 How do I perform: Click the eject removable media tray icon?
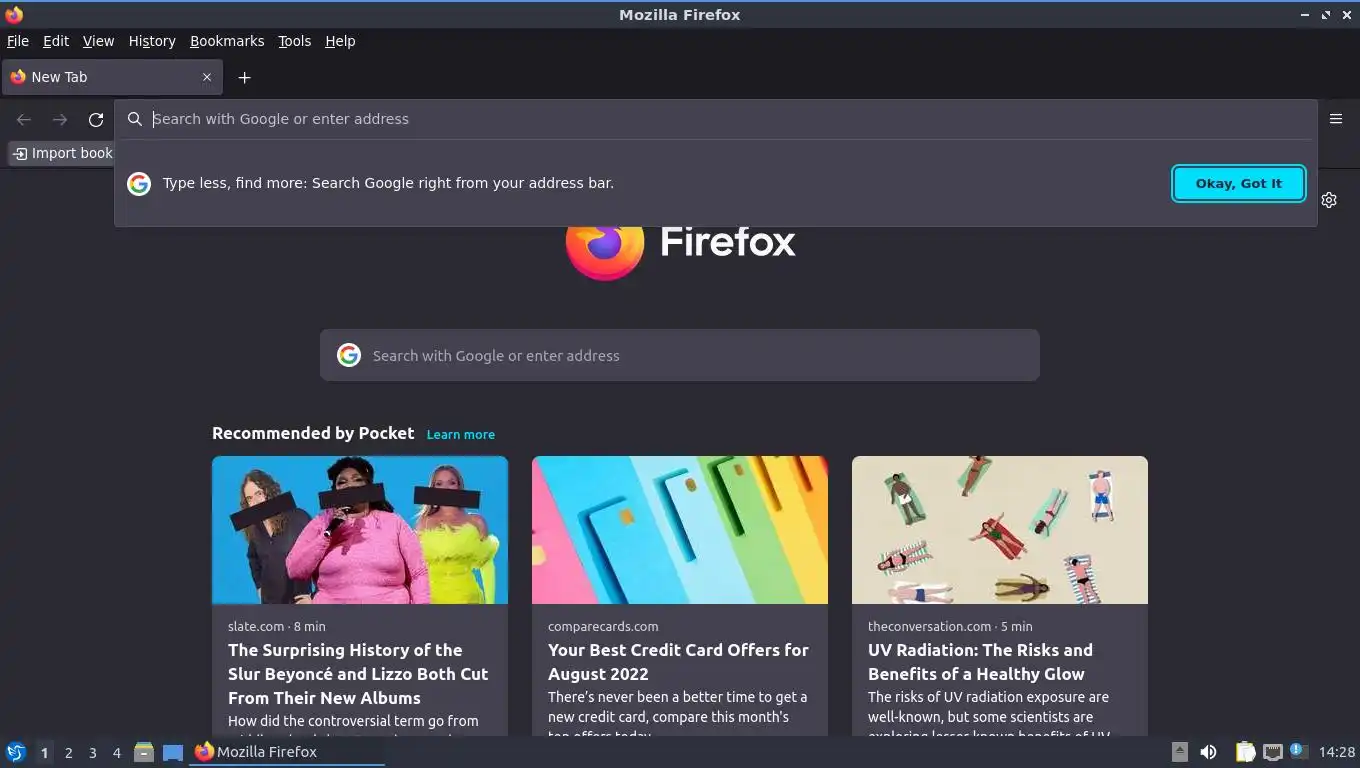[x=1180, y=752]
